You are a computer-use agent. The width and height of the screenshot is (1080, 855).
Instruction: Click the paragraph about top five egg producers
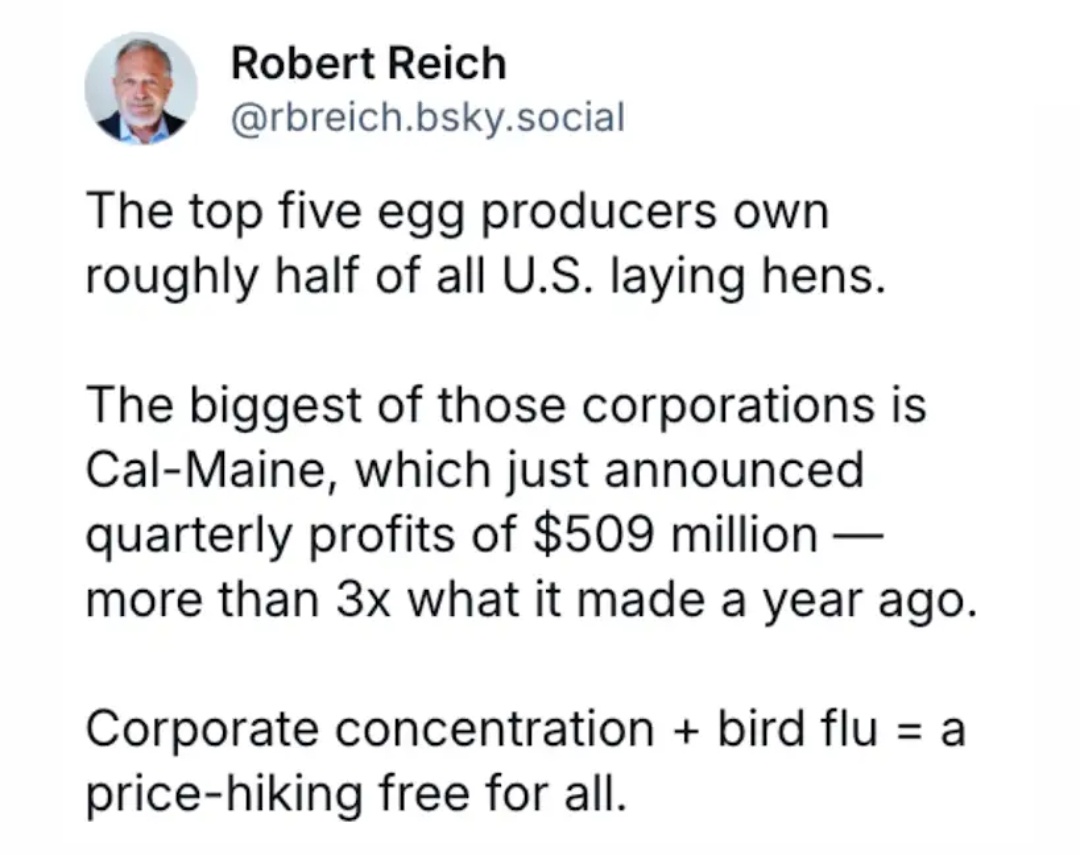coord(486,244)
